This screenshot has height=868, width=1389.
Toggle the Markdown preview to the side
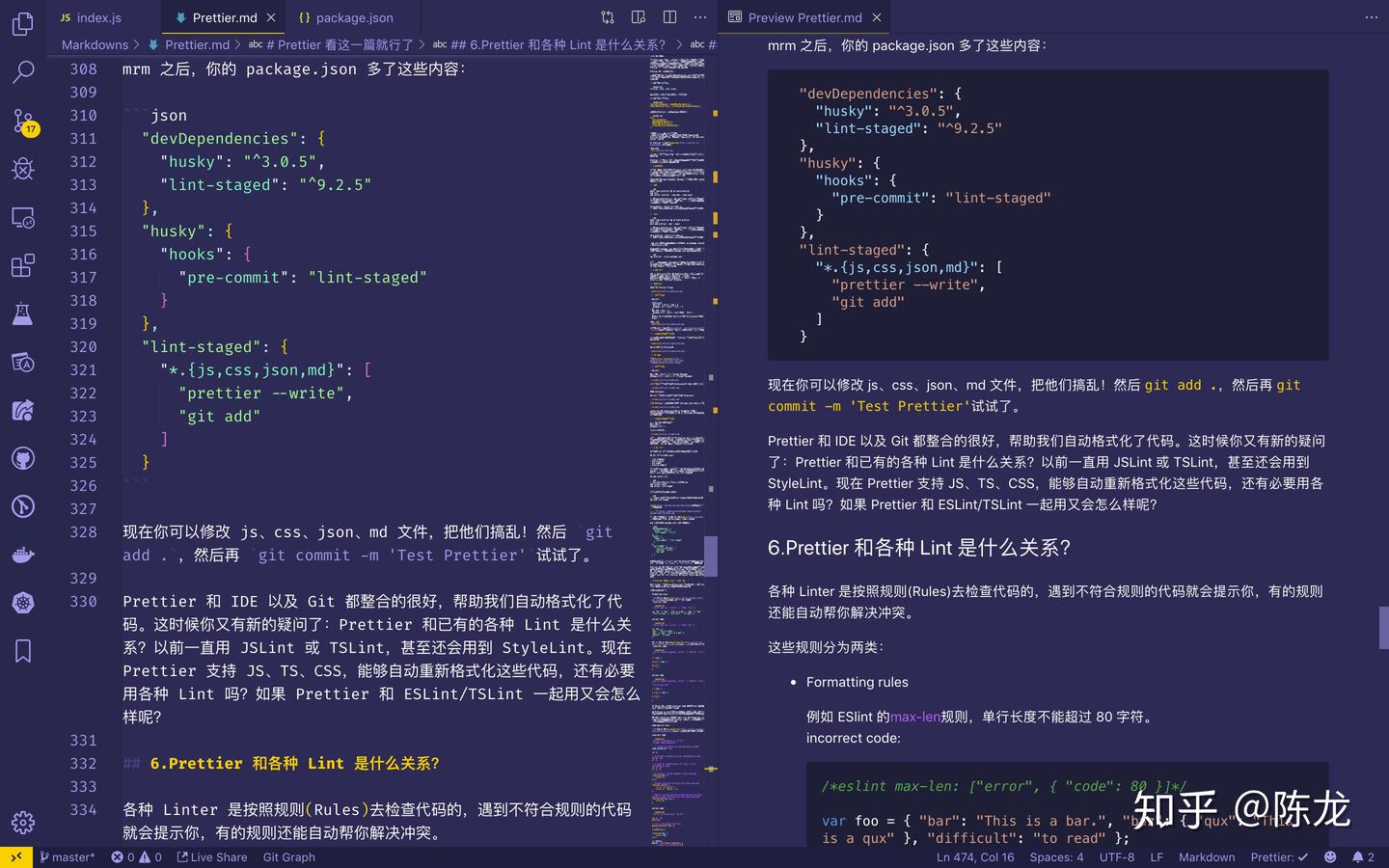638,16
